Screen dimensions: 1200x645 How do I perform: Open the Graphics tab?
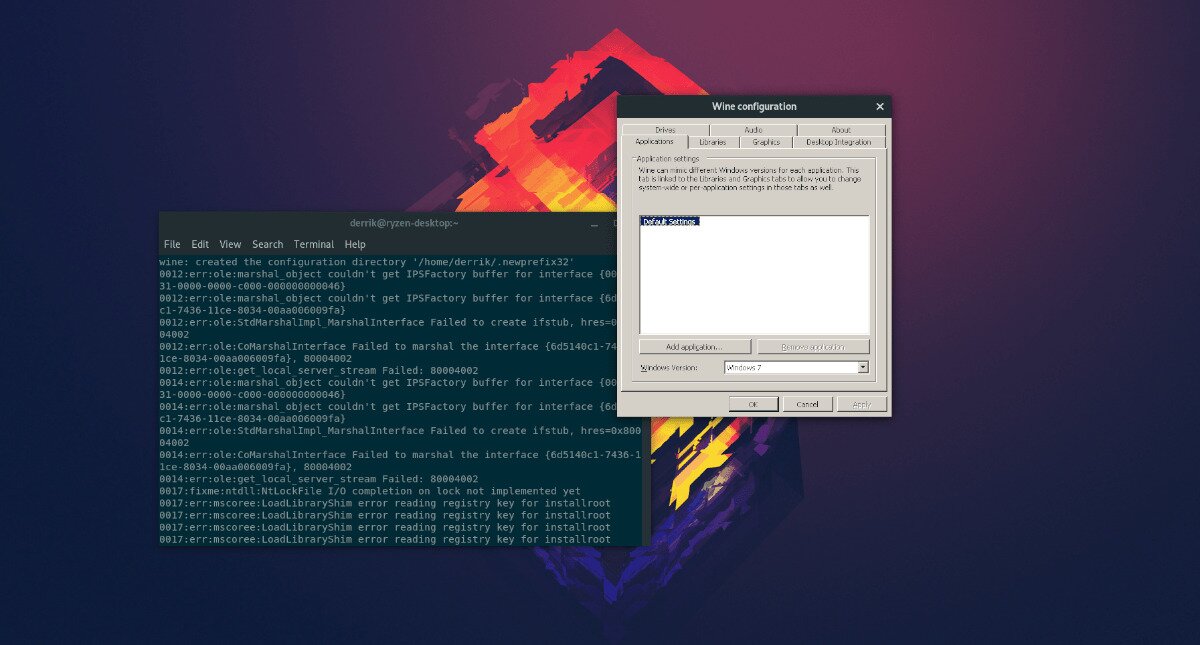[x=766, y=141]
